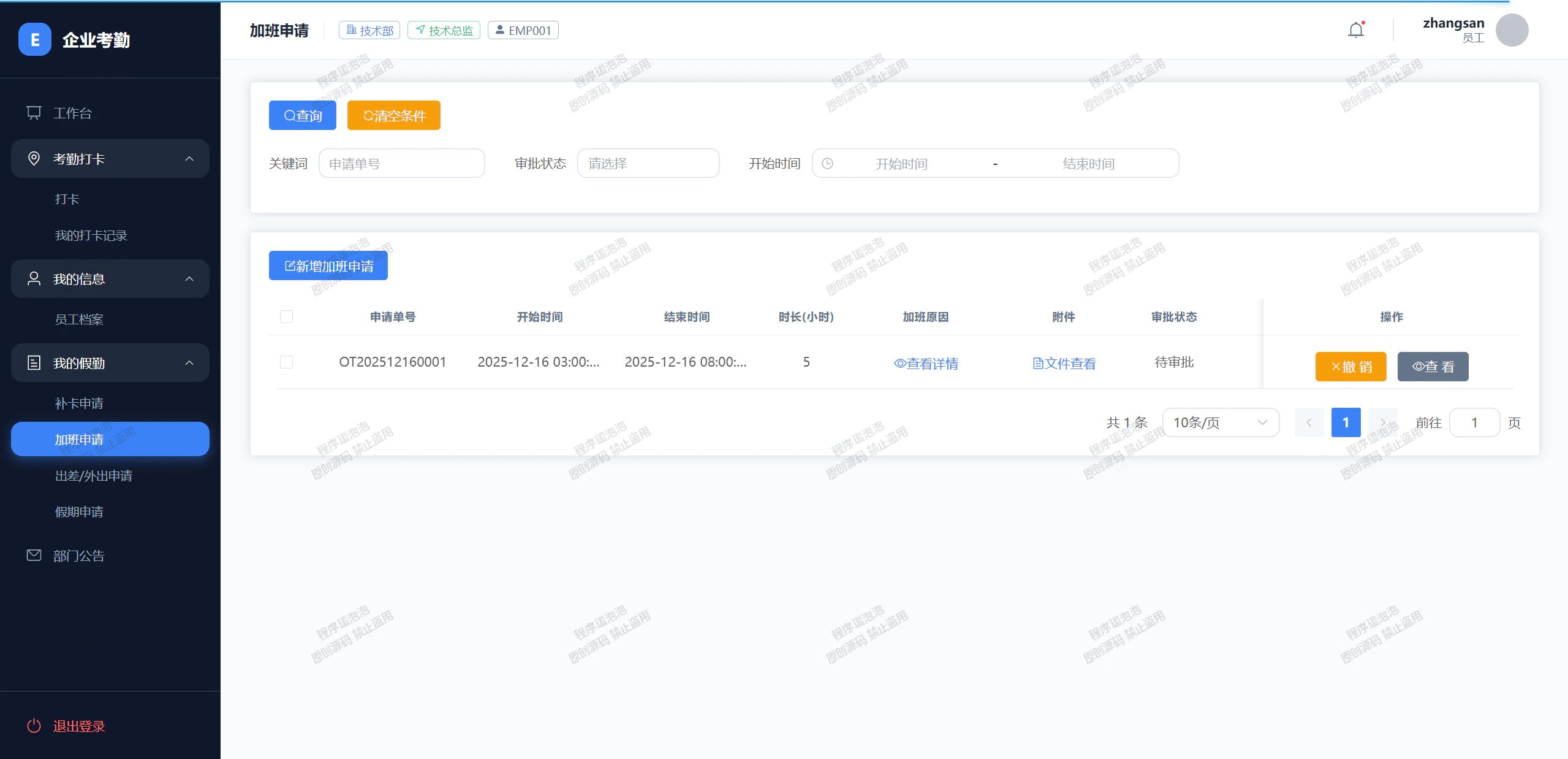Click the 时长(小时) column header

coord(806,317)
